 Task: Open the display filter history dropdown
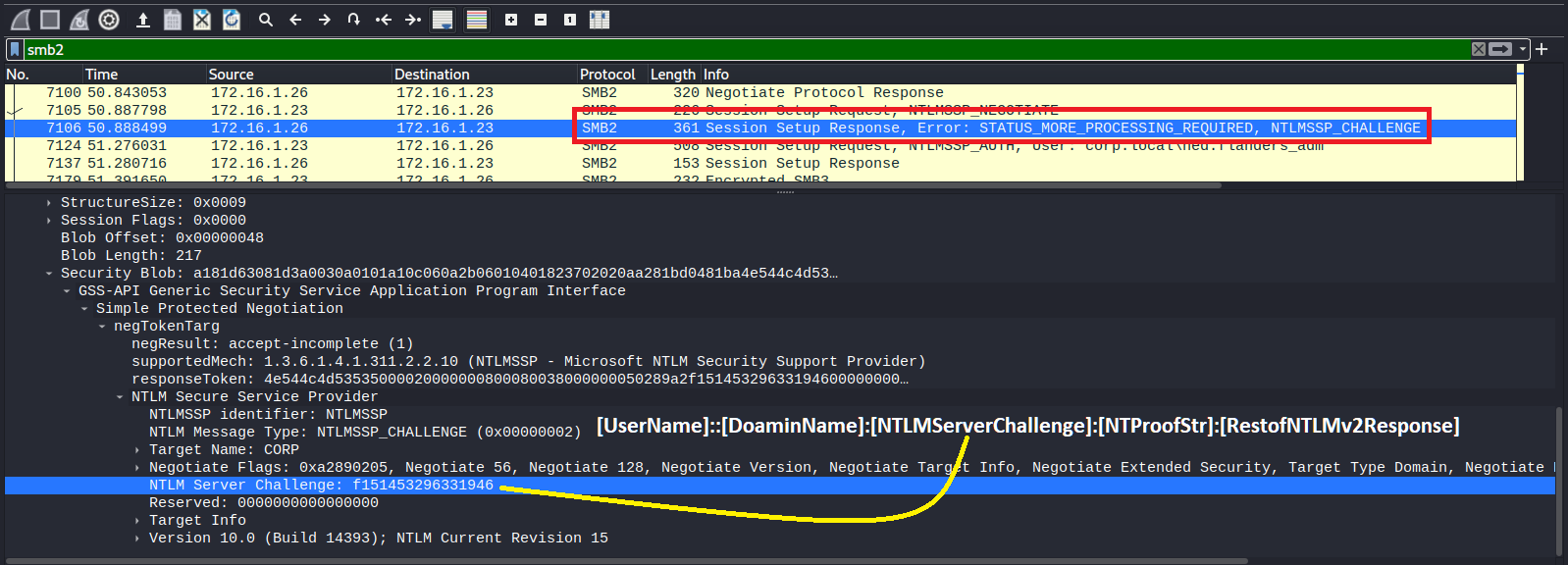[1523, 49]
